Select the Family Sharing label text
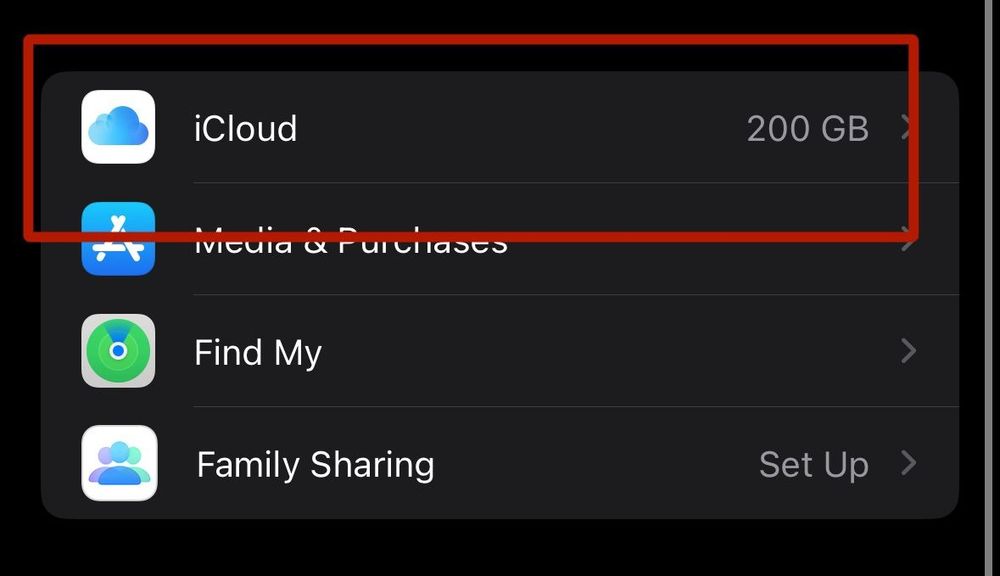This screenshot has height=576, width=1000. (x=315, y=465)
